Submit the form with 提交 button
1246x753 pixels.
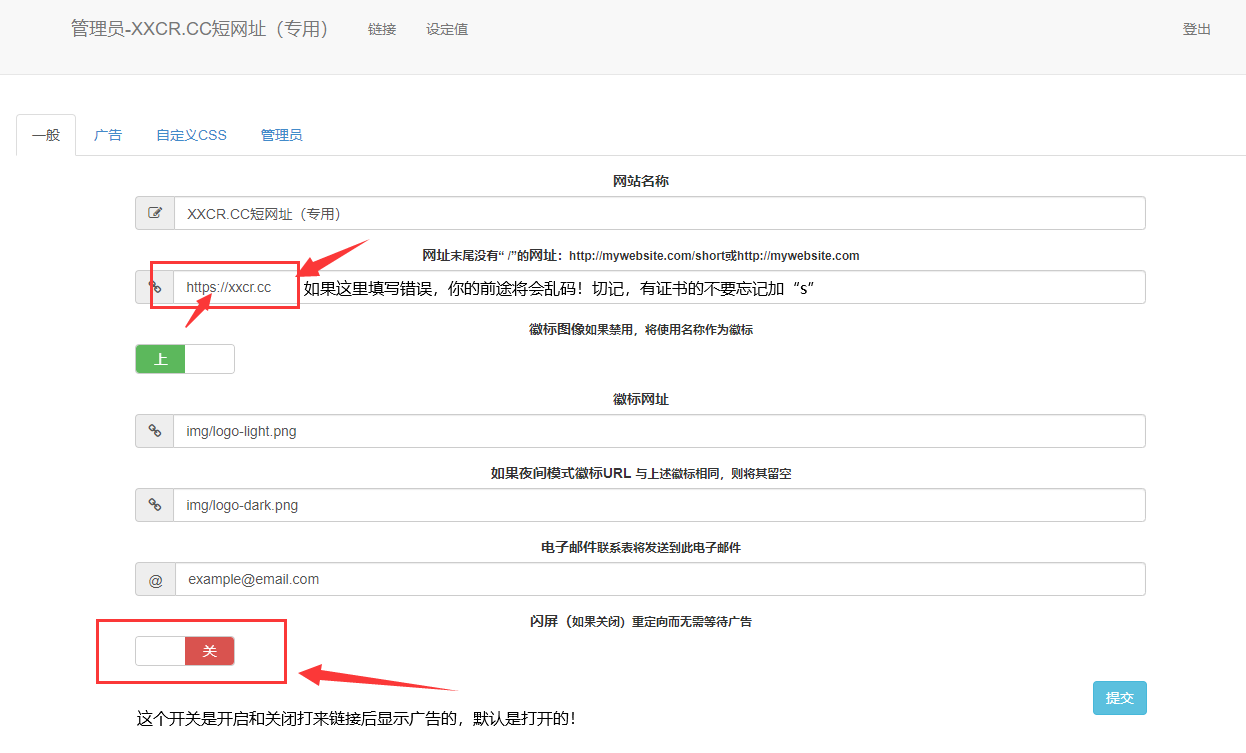point(1120,698)
